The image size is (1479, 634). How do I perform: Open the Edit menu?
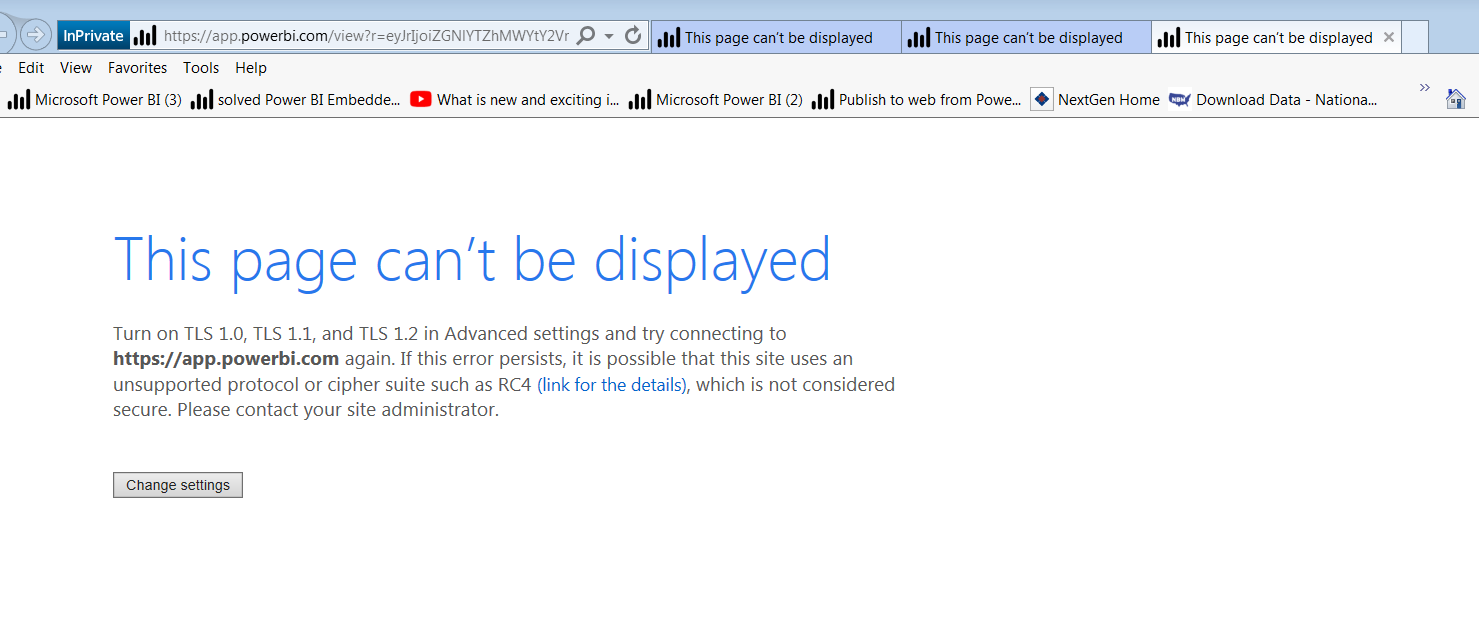(31, 68)
